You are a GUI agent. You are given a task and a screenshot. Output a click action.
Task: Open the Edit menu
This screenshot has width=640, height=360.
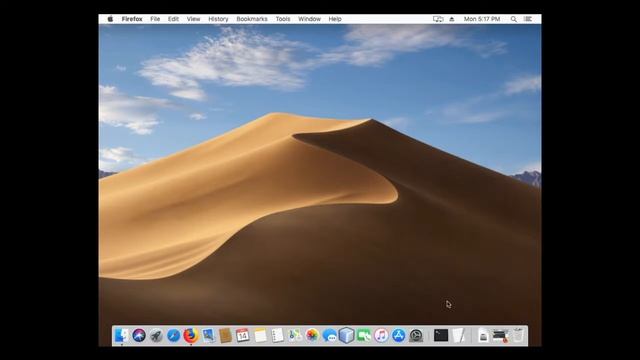pyautogui.click(x=173, y=19)
